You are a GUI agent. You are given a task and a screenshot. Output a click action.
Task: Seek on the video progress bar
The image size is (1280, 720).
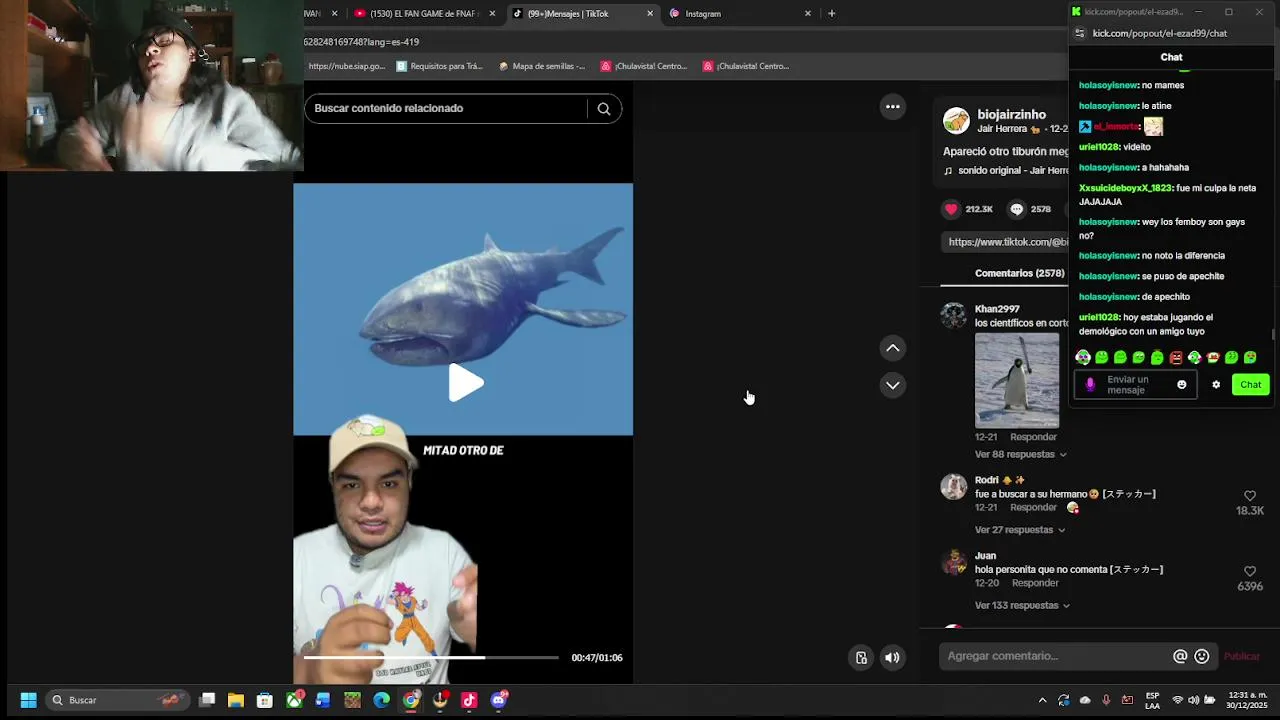[431, 658]
